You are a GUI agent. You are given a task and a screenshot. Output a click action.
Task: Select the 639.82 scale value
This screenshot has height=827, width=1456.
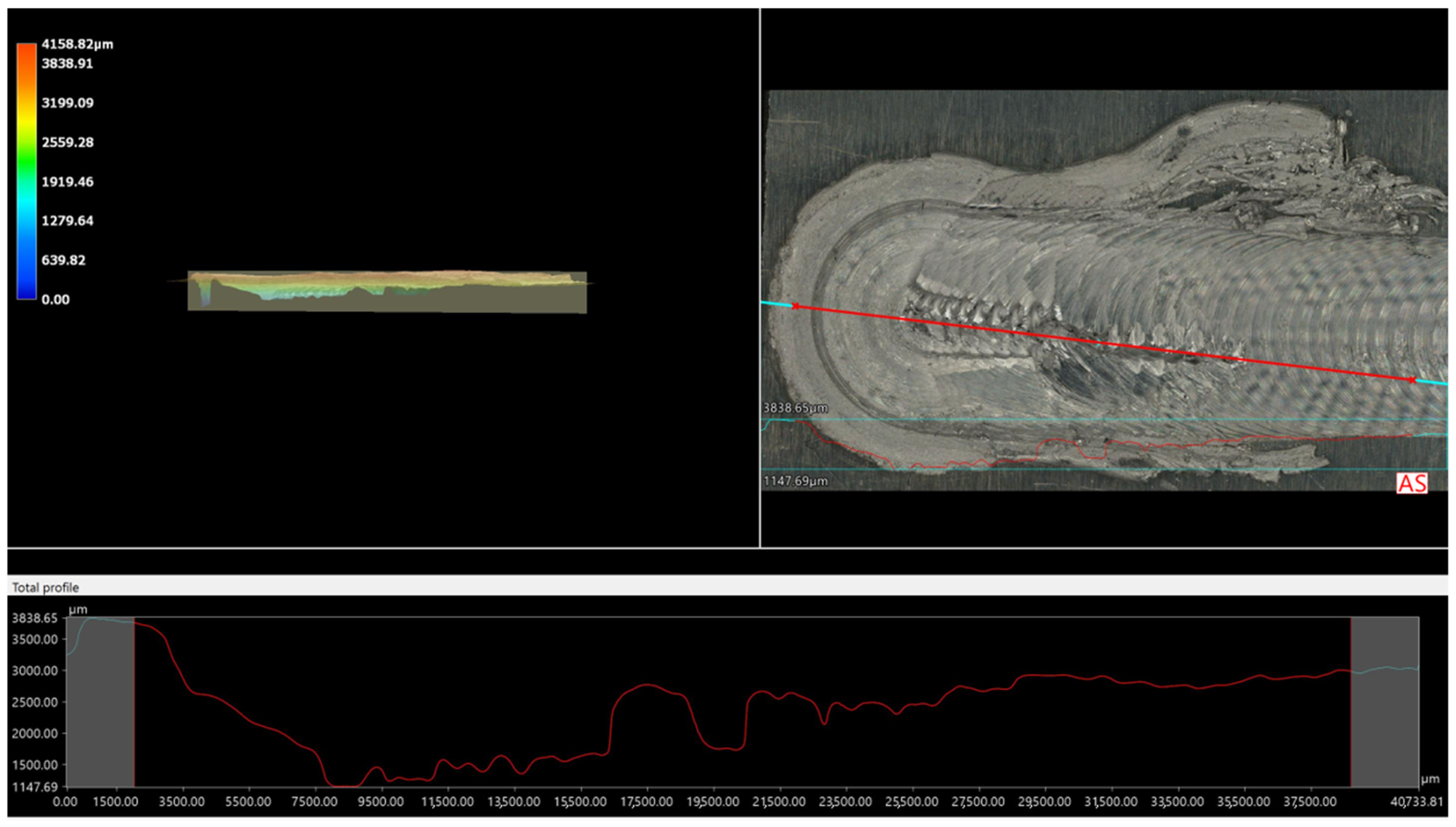(64, 260)
